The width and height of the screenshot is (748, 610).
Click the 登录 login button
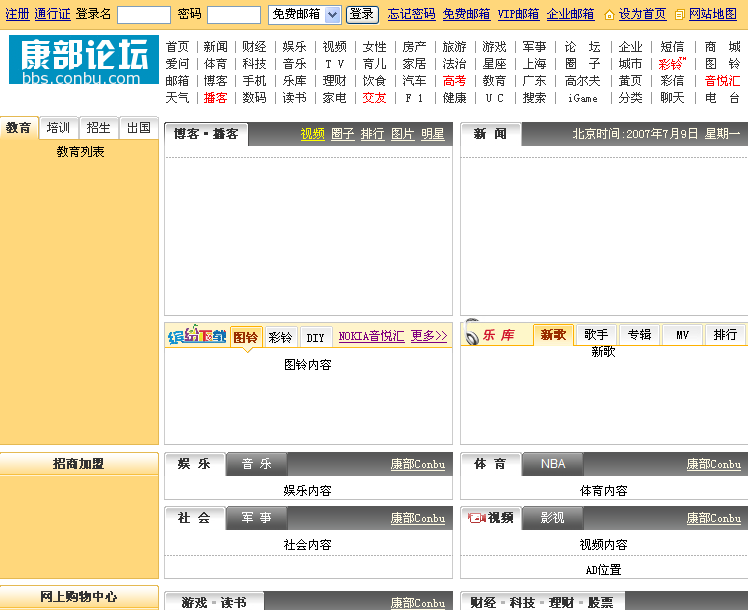coord(362,15)
